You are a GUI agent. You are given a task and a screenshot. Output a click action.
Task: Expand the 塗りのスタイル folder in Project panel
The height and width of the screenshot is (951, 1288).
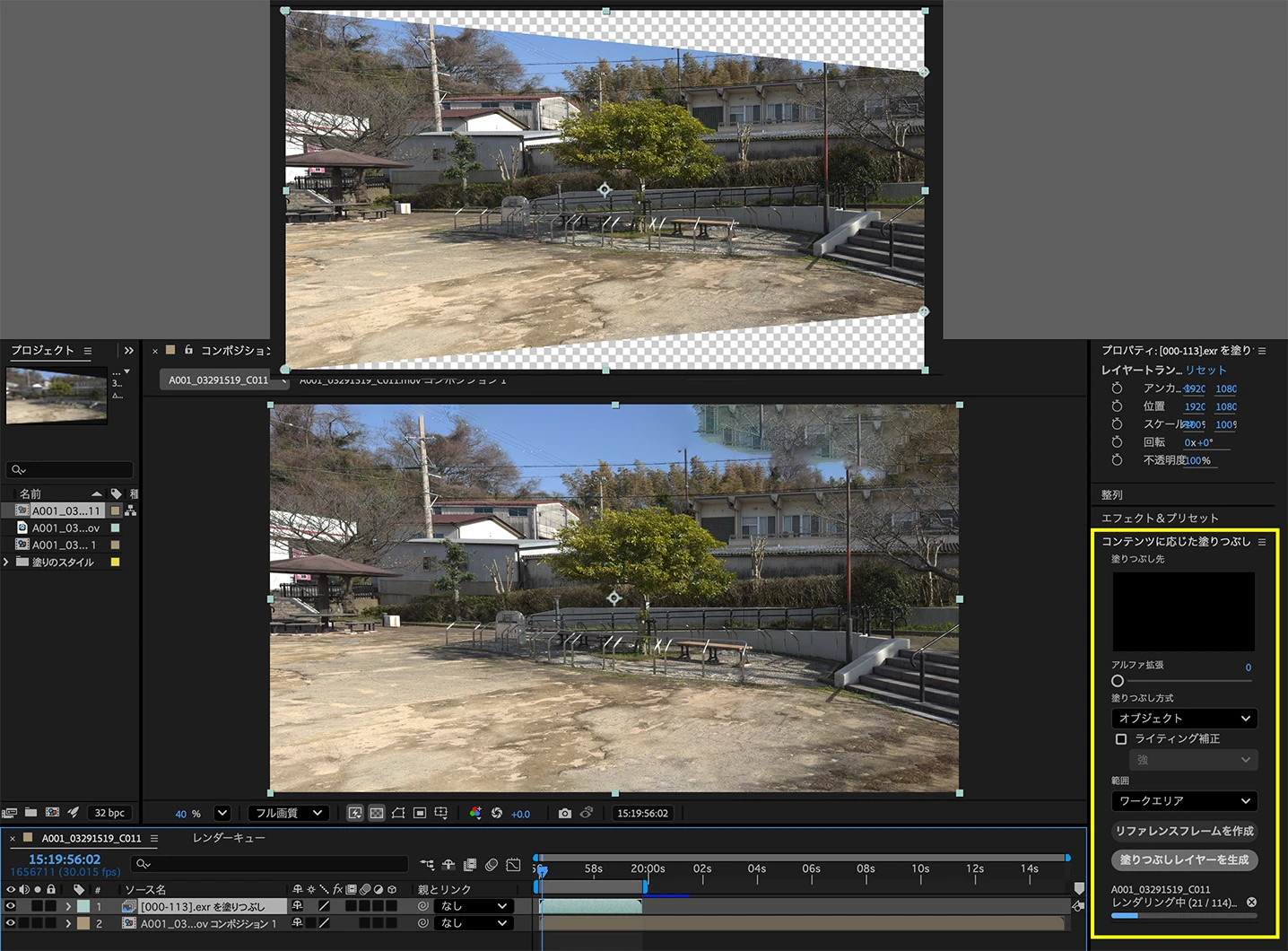[x=6, y=563]
